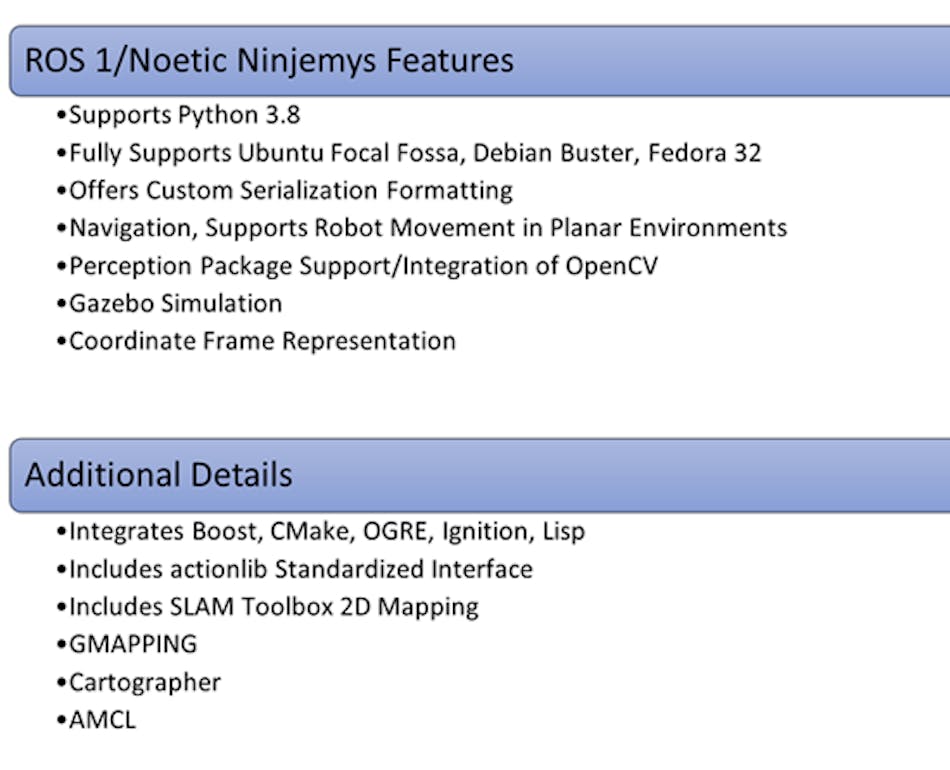Screen dimensions: 950x770
Task: Select the Navigation Planar Environments bullet
Action: 422,228
